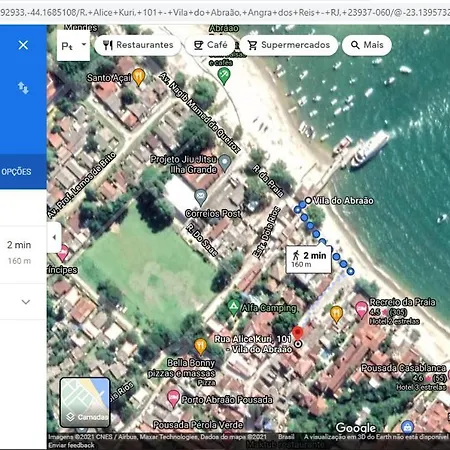The image size is (450, 450).
Task: Select the Correios Post mail pin
Action: point(201,197)
